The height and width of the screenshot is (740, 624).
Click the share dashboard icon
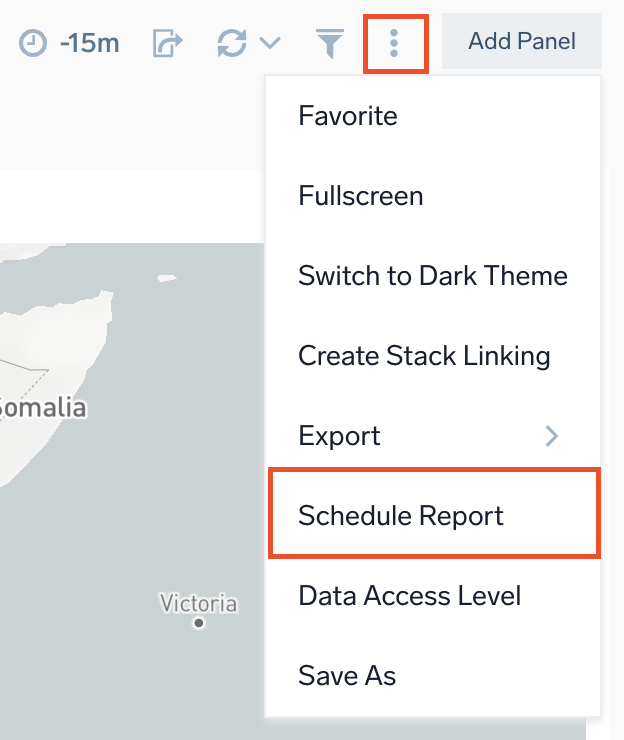click(x=168, y=43)
